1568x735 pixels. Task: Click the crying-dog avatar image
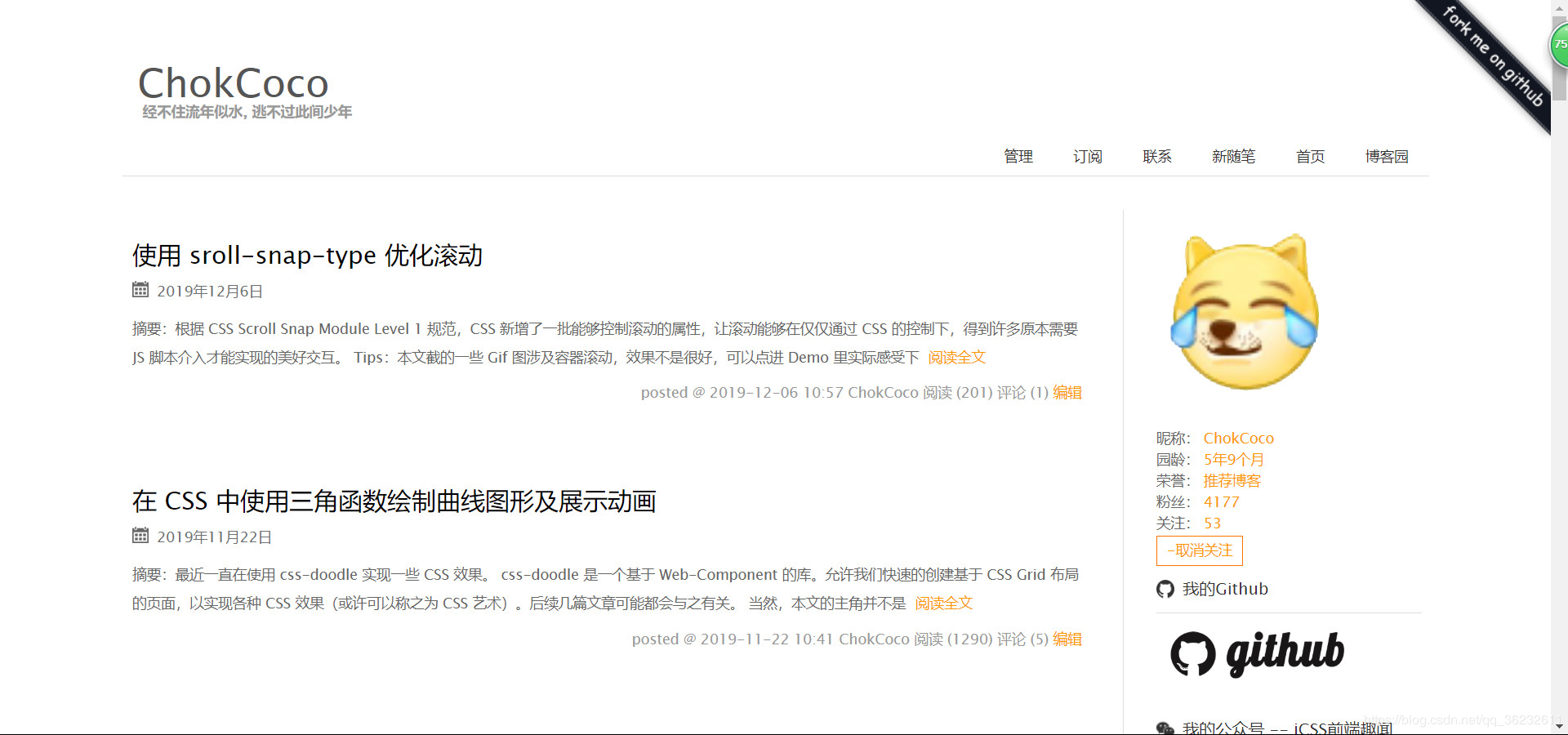(x=1243, y=310)
